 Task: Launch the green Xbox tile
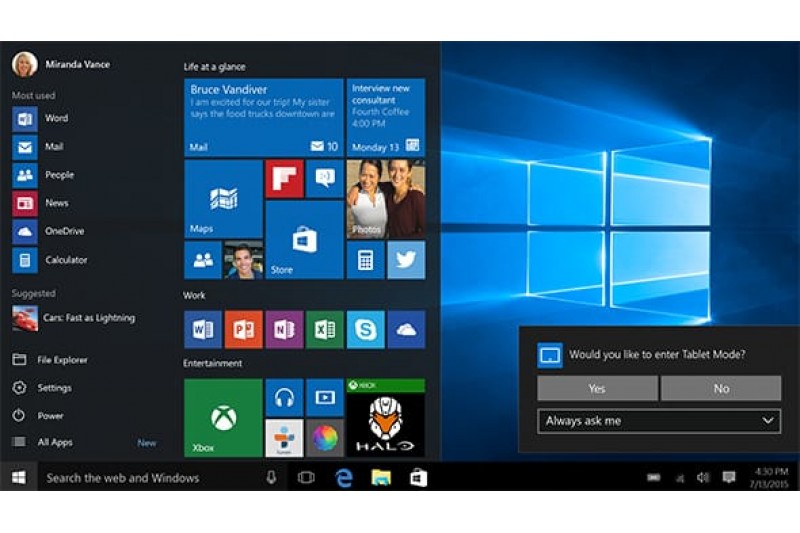point(223,418)
